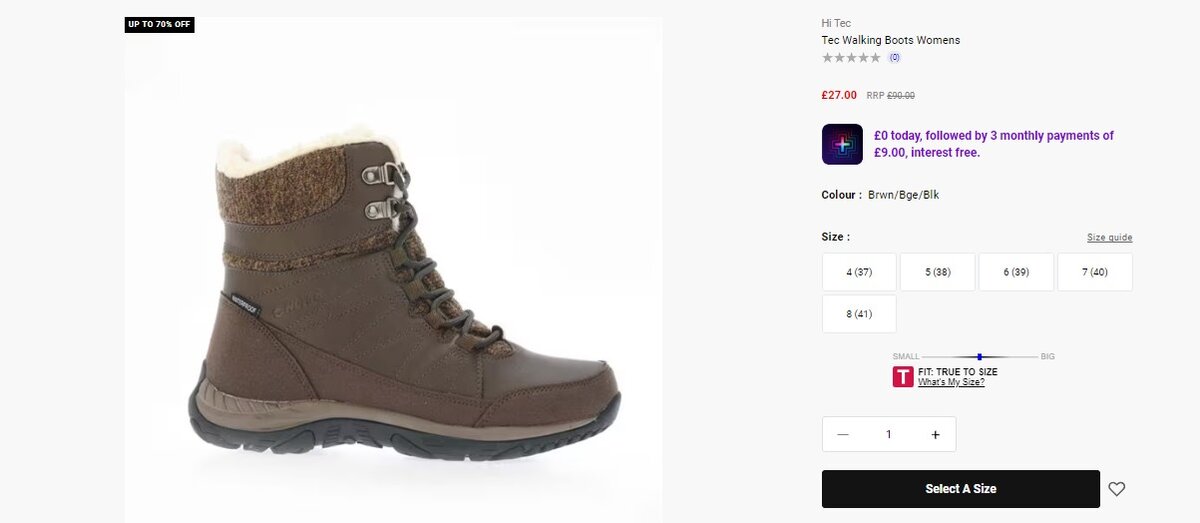Increase quantity with the plus button

tap(935, 435)
